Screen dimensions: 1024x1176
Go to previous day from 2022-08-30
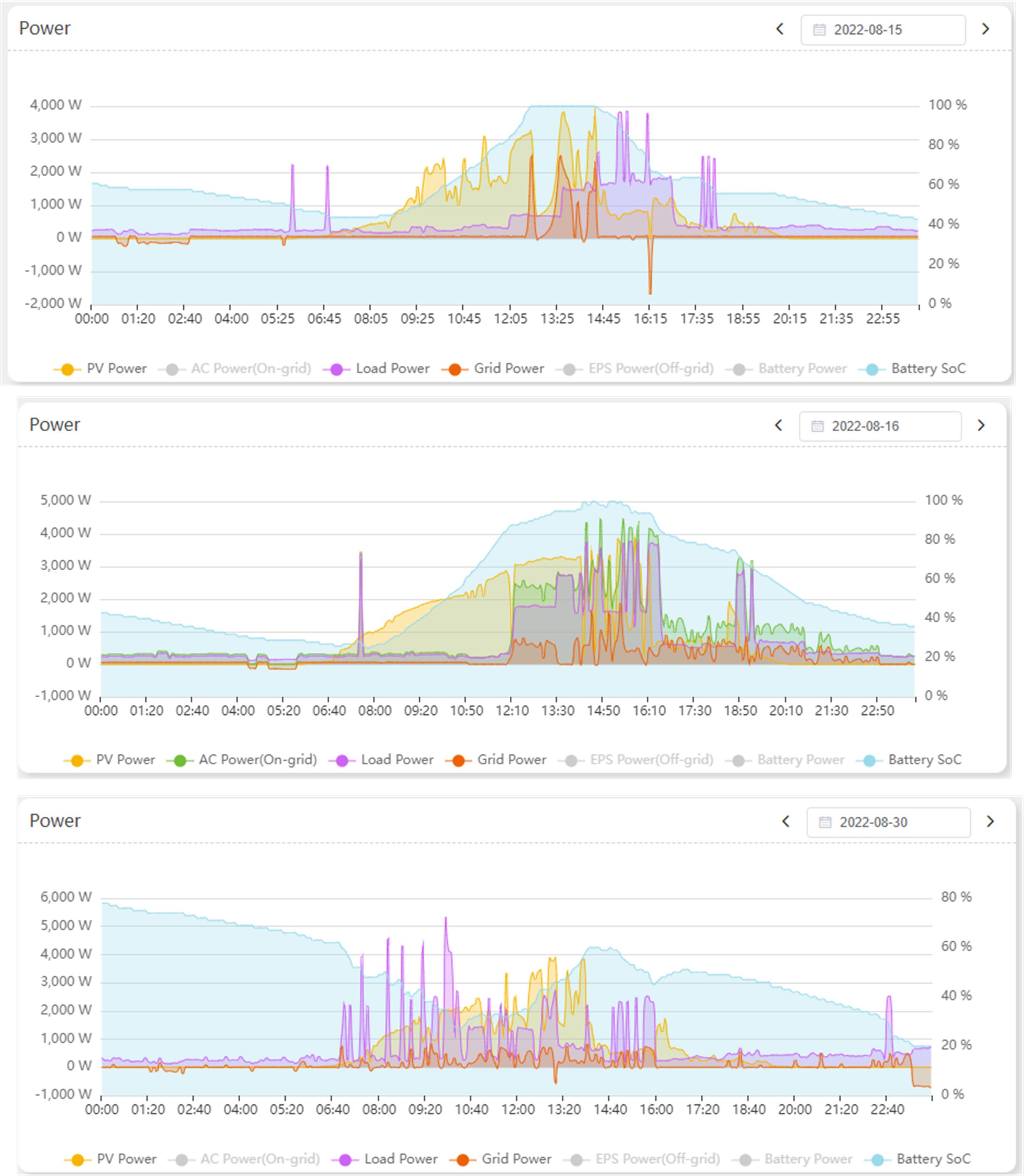pos(786,821)
